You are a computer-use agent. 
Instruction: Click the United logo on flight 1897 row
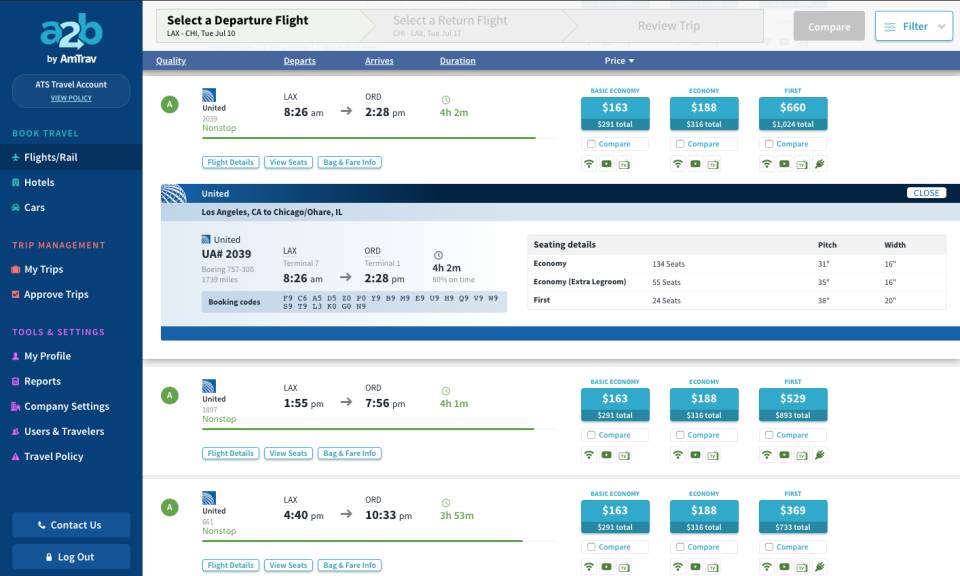click(x=209, y=386)
